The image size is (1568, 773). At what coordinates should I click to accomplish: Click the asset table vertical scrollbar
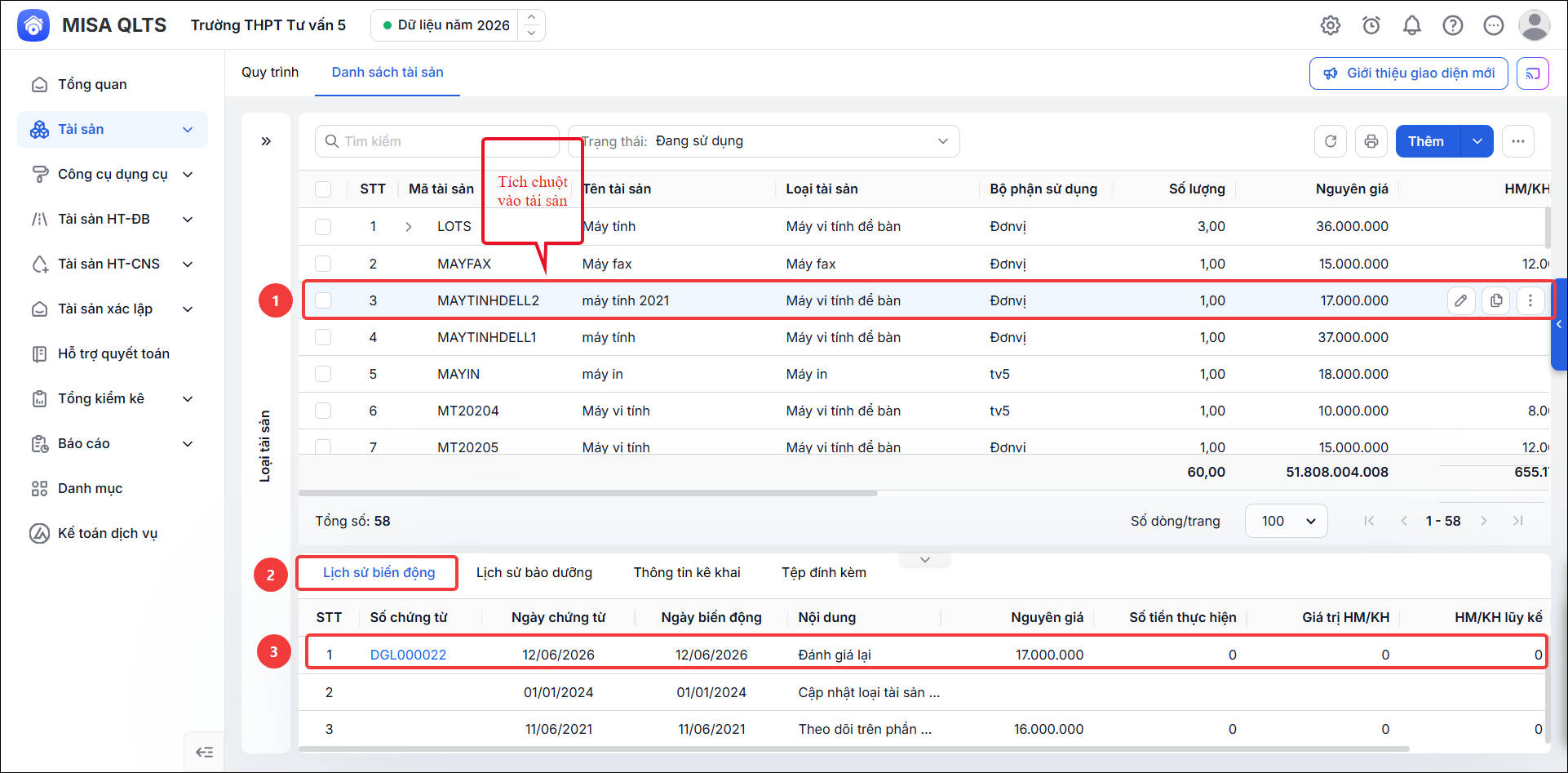[x=1547, y=227]
